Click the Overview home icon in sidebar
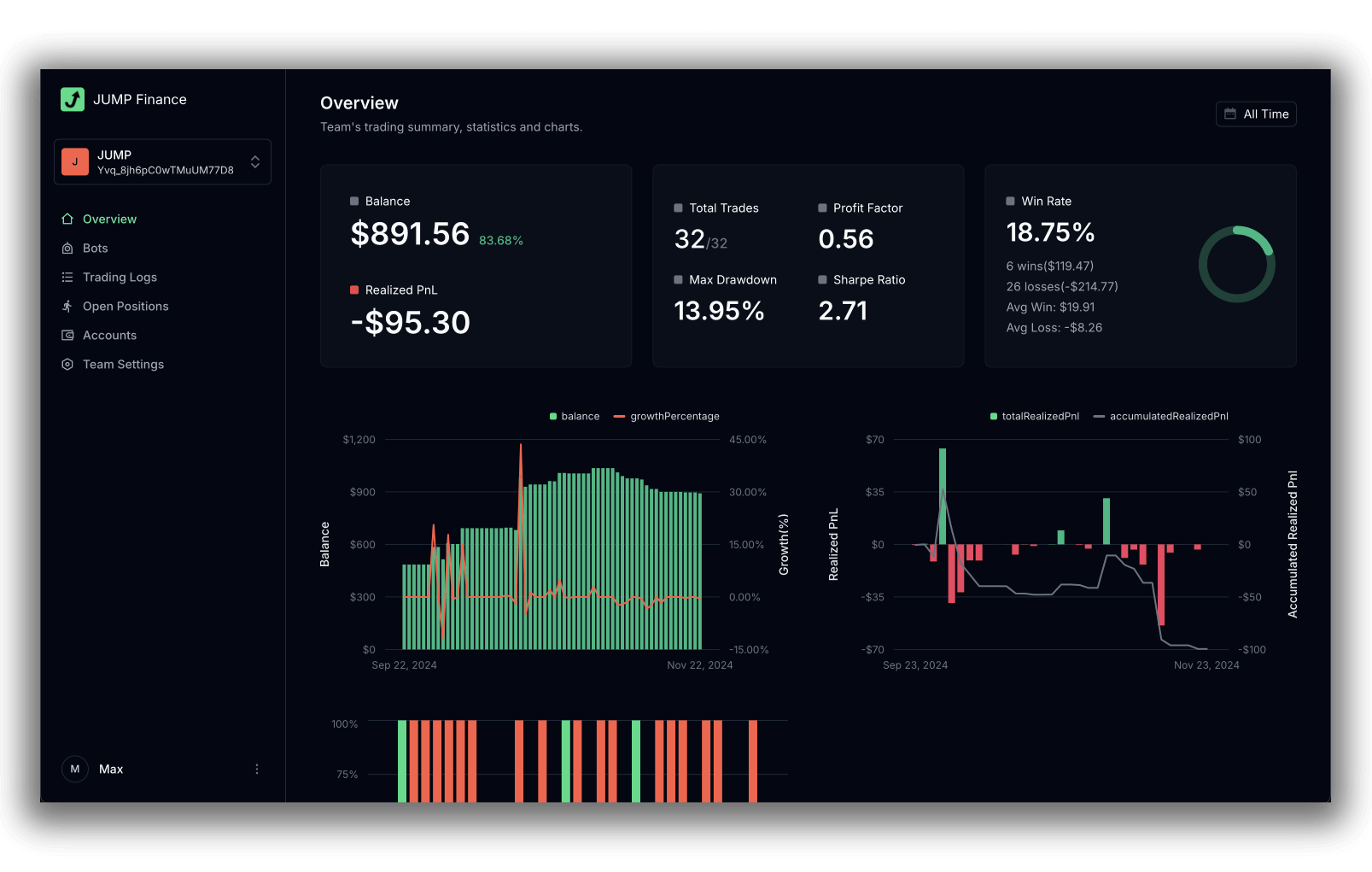This screenshot has height=872, width=1372. click(67, 219)
